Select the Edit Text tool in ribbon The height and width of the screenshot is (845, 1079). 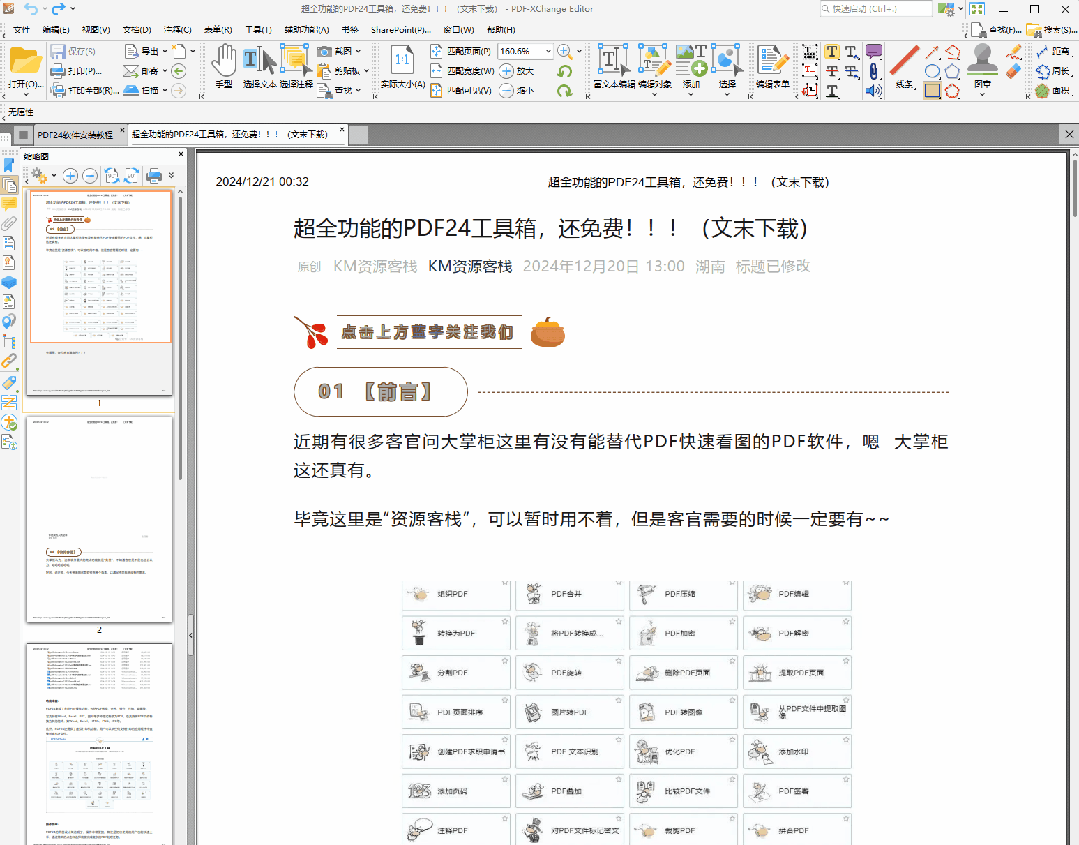pyautogui.click(x=614, y=67)
